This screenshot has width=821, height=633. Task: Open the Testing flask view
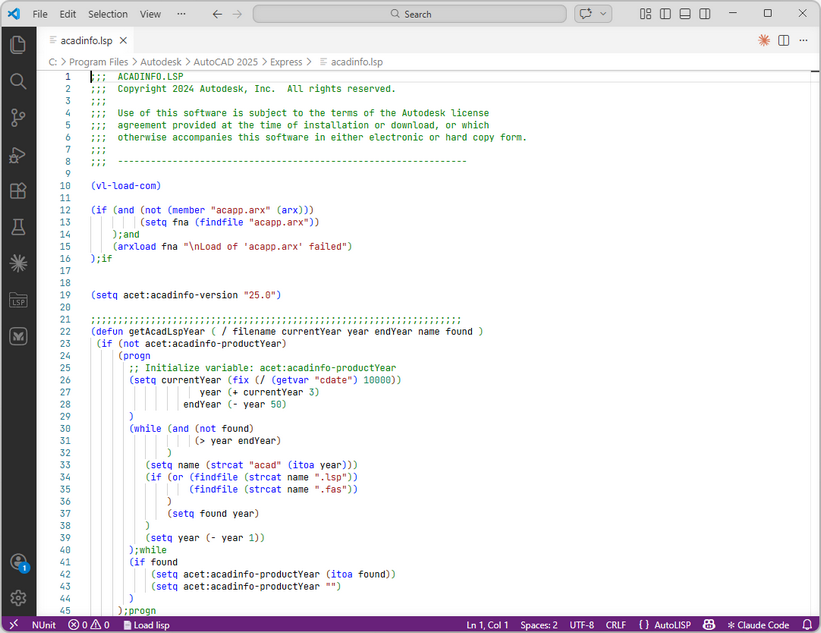click(x=17, y=226)
